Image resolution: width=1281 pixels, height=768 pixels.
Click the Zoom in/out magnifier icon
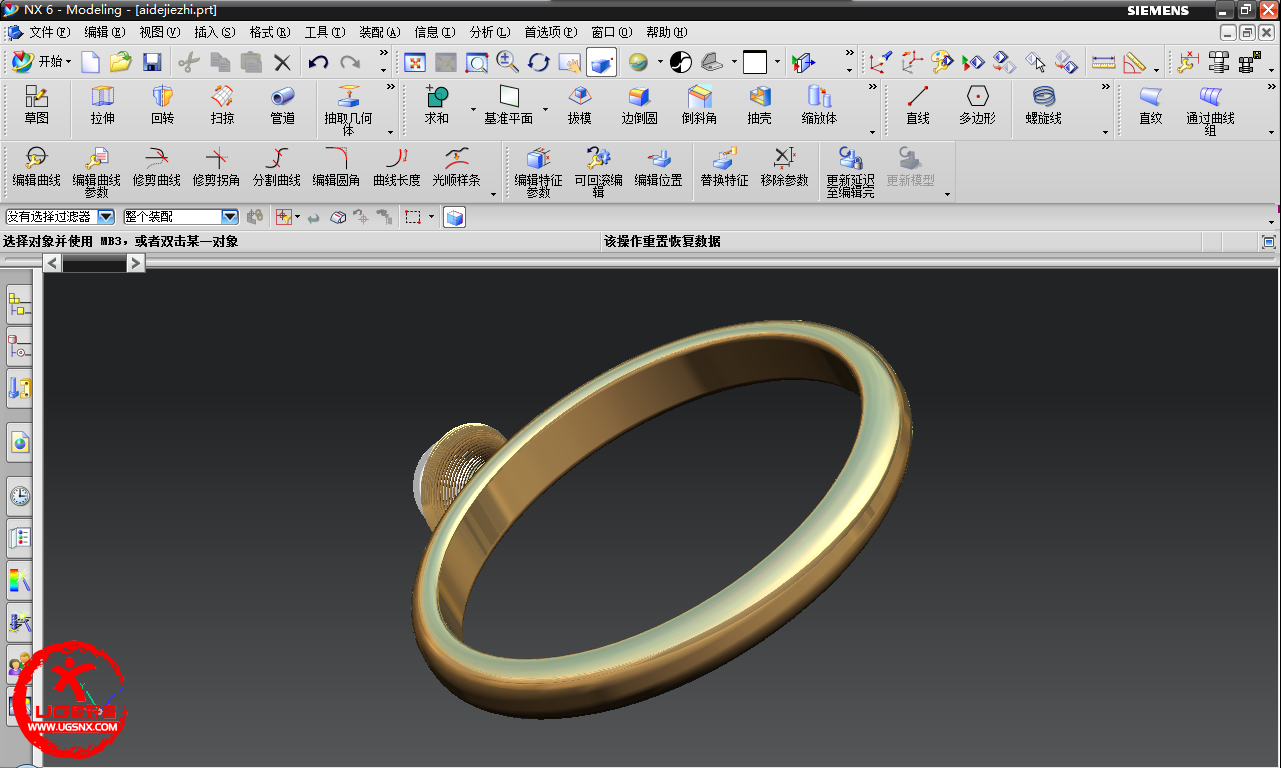[x=507, y=62]
